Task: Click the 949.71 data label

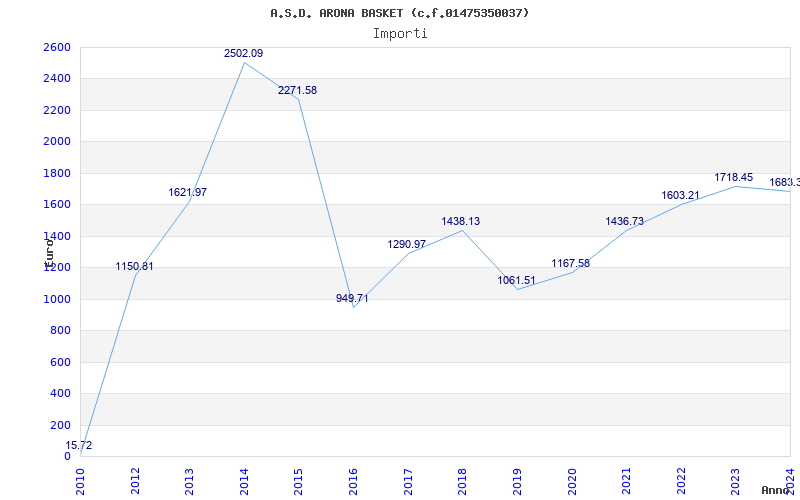Action: pos(352,298)
